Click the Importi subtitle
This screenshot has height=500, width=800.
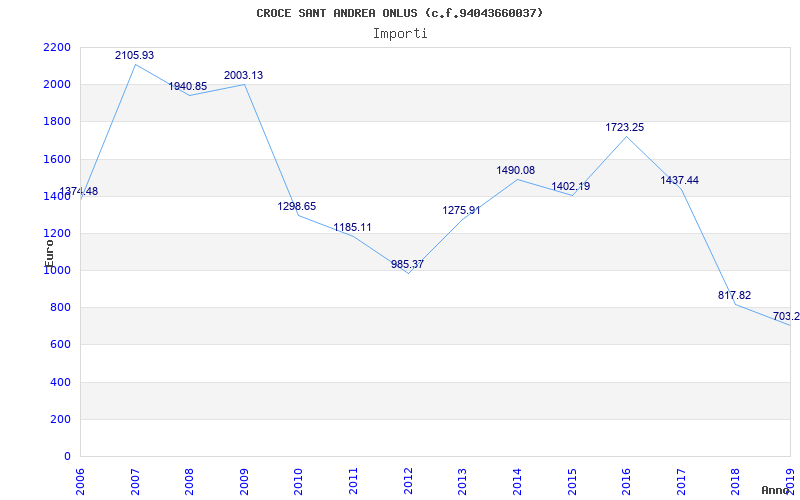400,34
